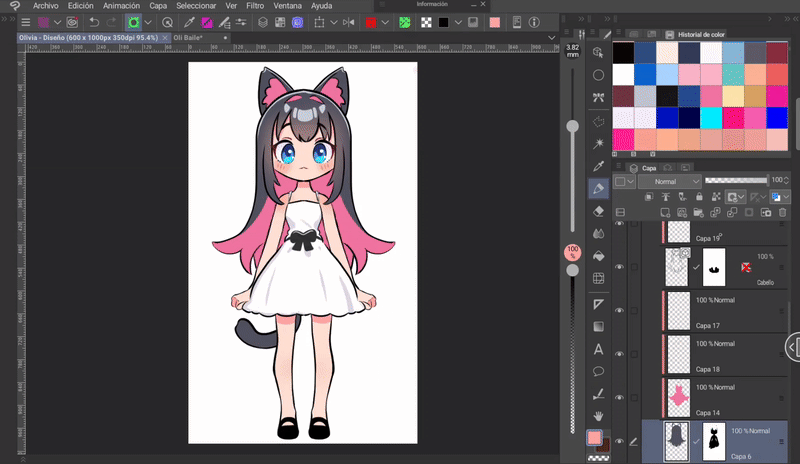The image size is (800, 464).
Task: Click the Undo arrow in command bar
Action: pyautogui.click(x=94, y=21)
